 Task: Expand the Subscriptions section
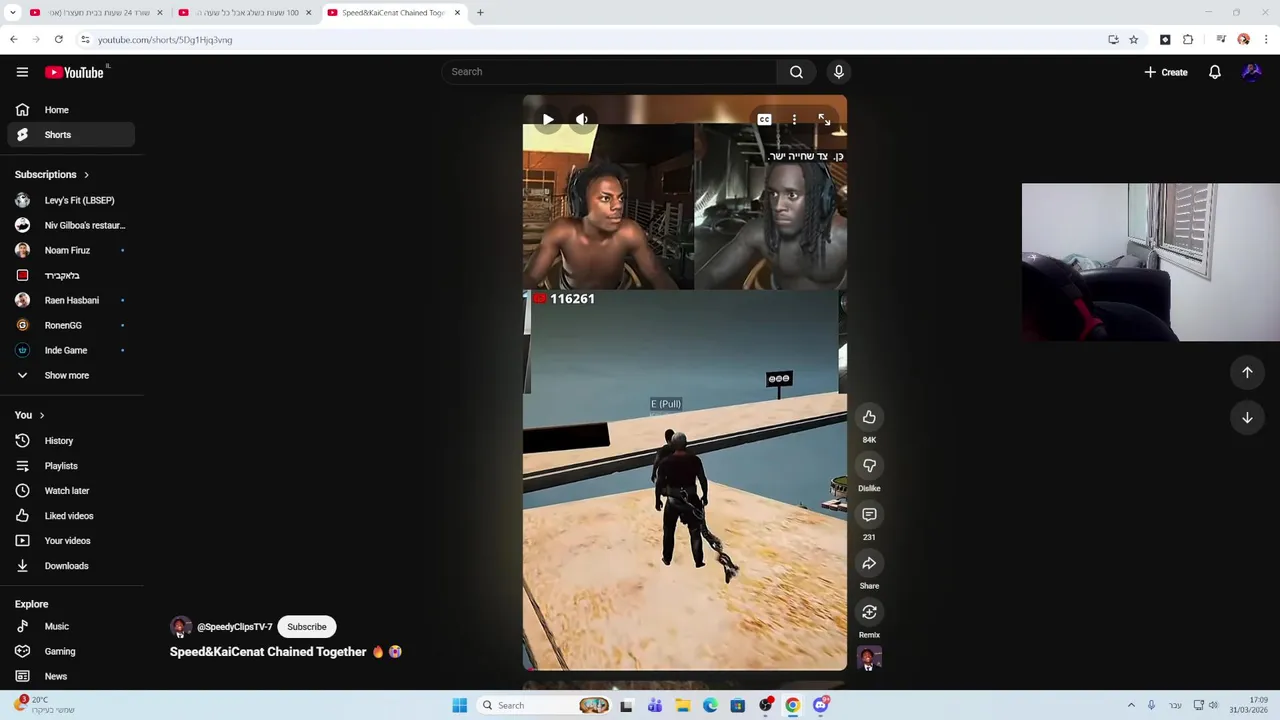(52, 175)
